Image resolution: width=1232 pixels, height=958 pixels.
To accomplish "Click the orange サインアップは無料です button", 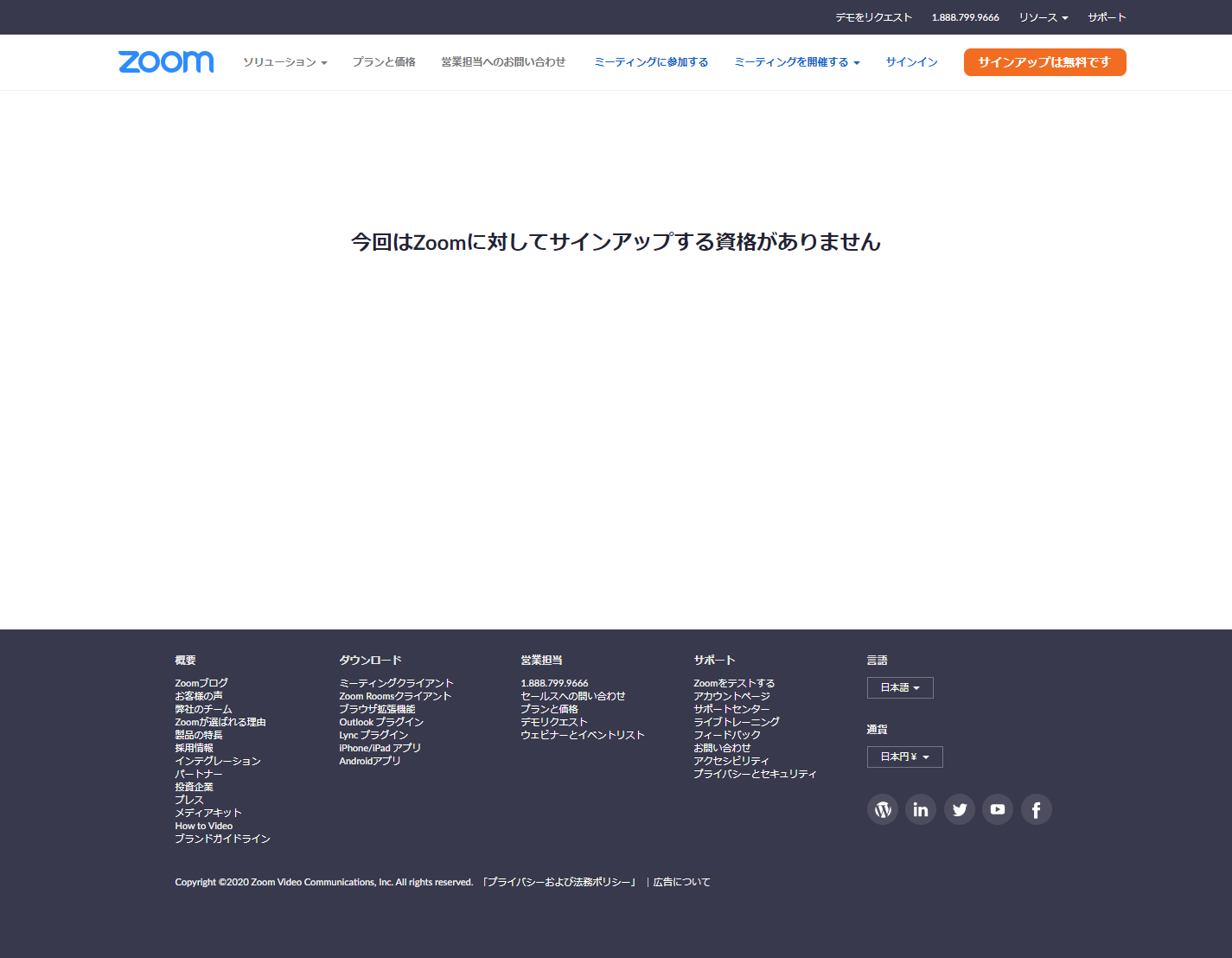I will [1045, 62].
